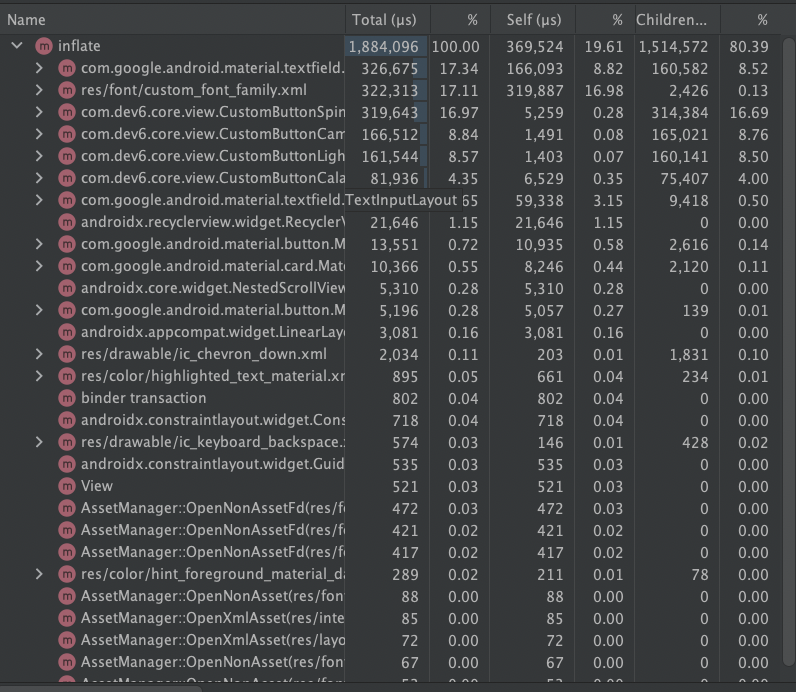Click method icon of CustomButtonCala row

(67, 178)
